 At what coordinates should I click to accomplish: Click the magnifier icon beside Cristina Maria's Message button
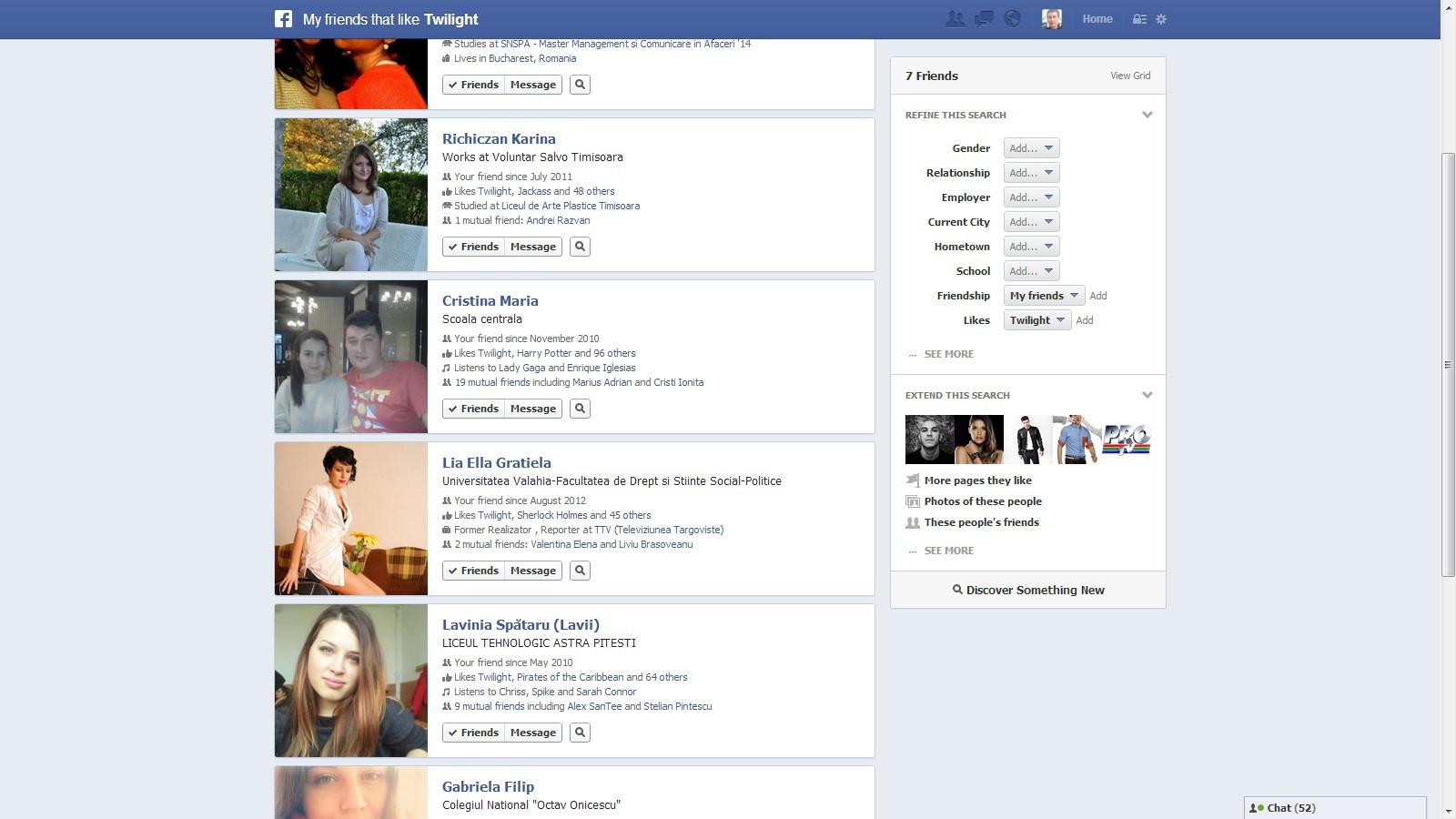coord(580,408)
